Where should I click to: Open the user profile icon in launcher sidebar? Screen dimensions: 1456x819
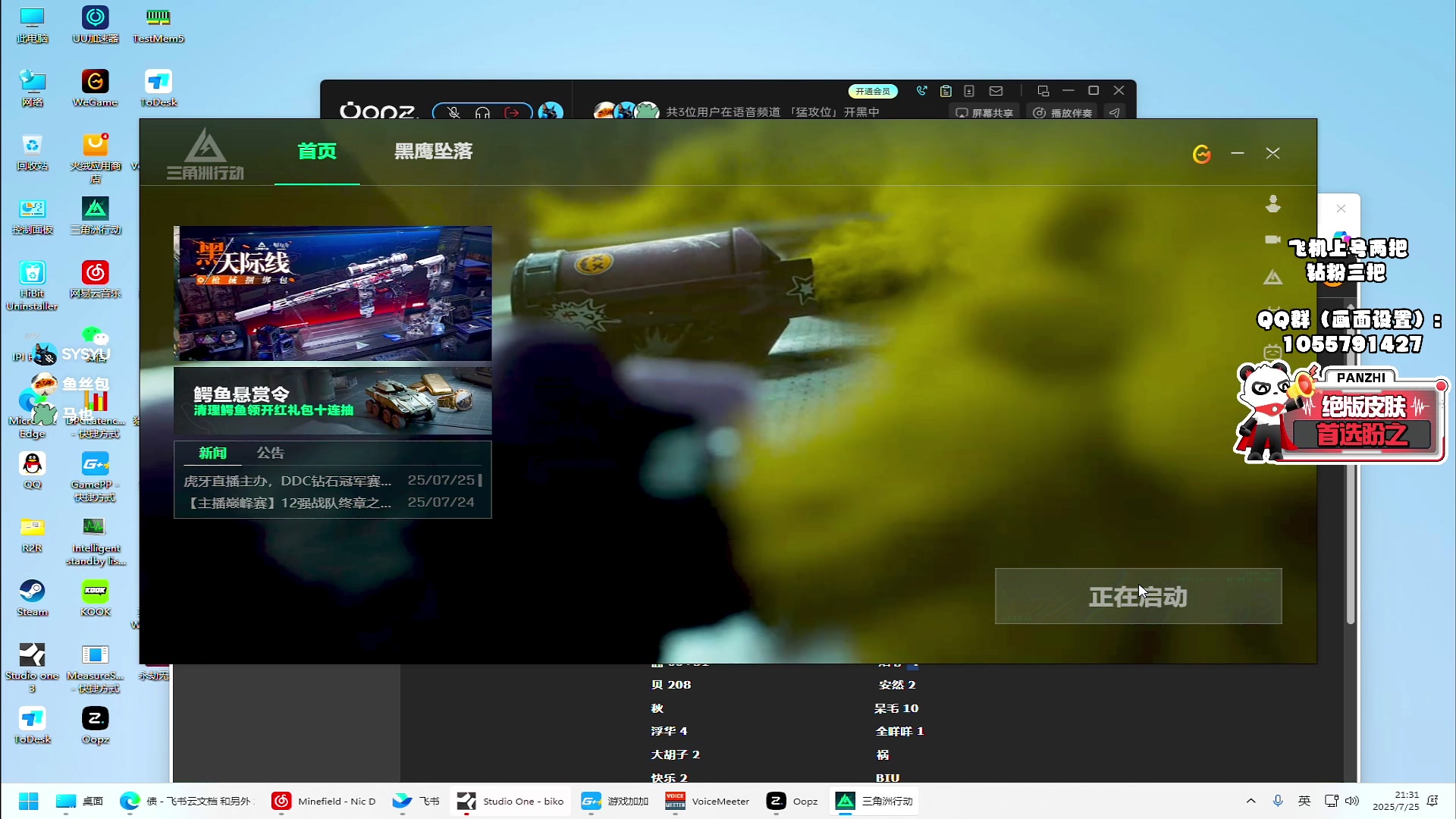[x=1273, y=204]
